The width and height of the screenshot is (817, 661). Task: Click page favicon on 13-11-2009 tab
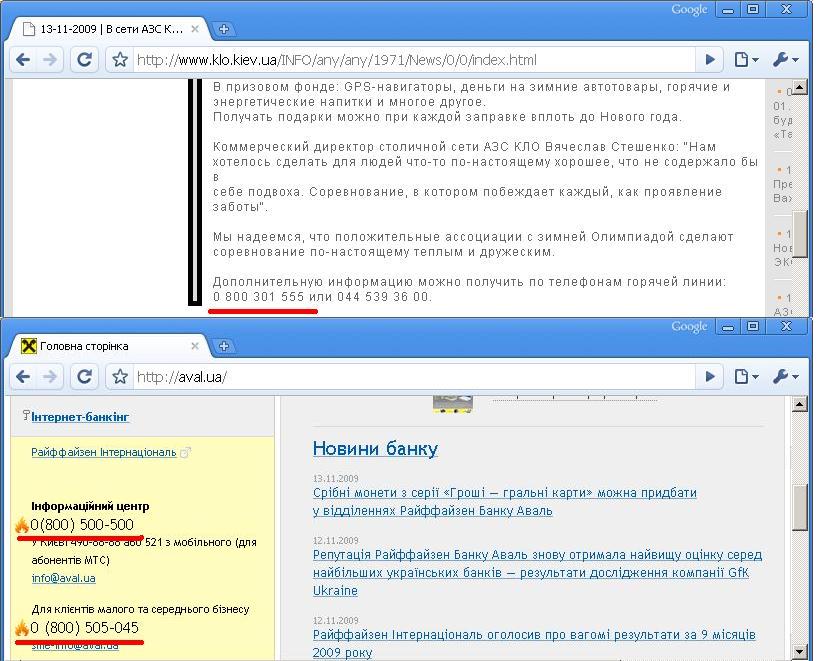point(29,29)
